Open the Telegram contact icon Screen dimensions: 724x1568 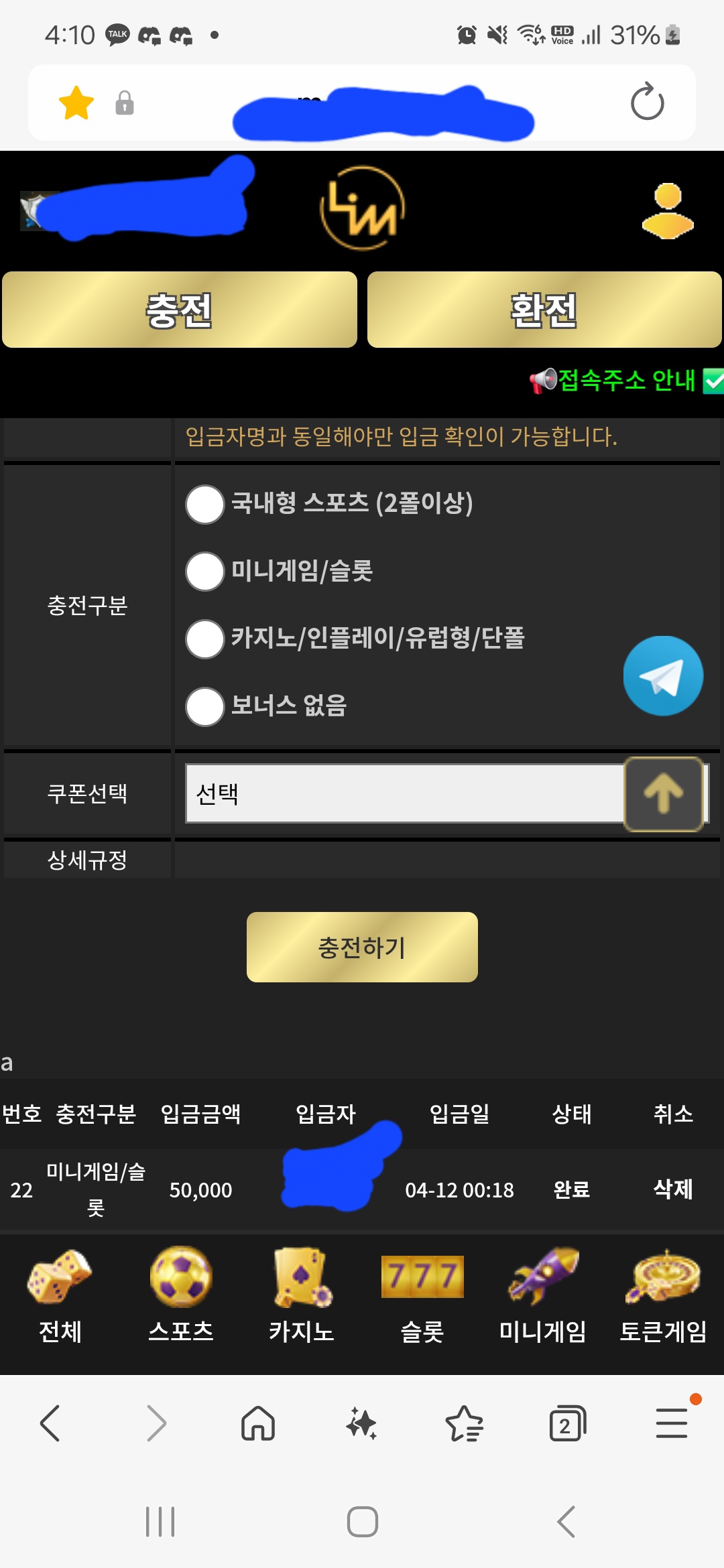(x=663, y=675)
